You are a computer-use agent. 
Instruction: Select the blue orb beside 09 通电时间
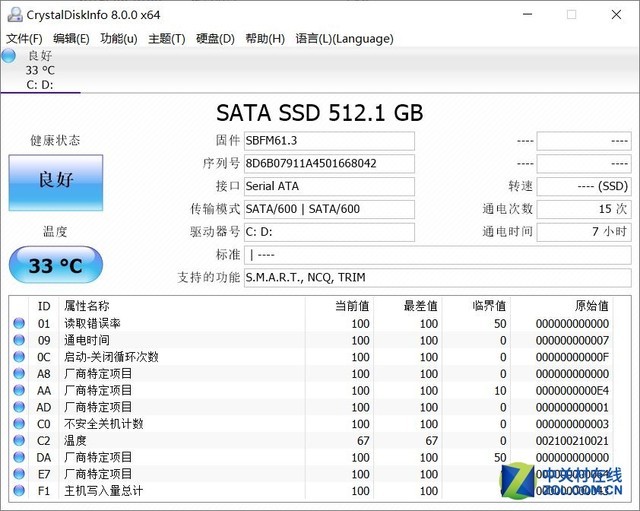(19, 340)
